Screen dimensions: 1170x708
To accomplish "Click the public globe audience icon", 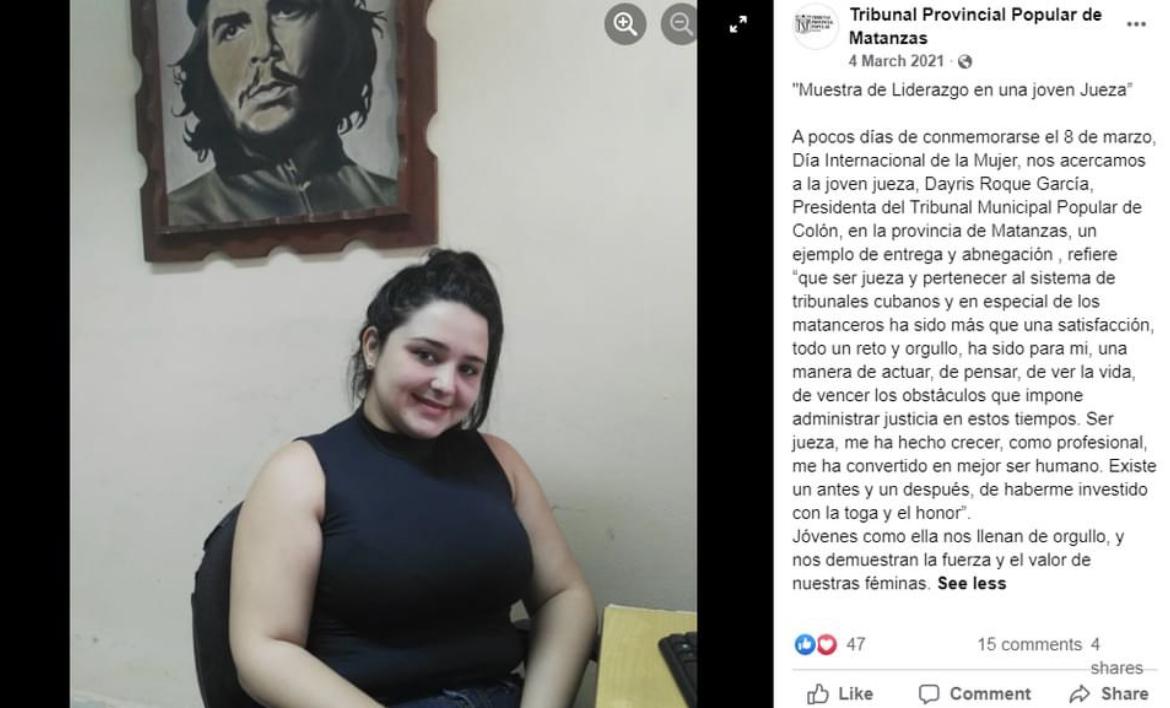I will (965, 62).
